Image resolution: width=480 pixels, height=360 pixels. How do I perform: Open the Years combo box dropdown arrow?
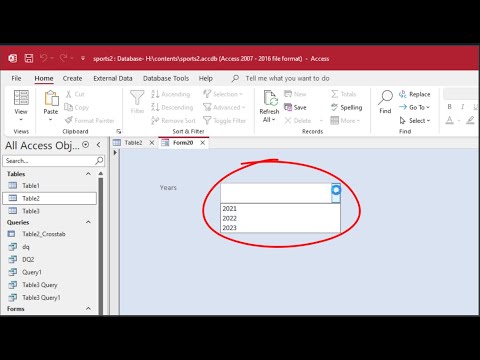point(336,193)
